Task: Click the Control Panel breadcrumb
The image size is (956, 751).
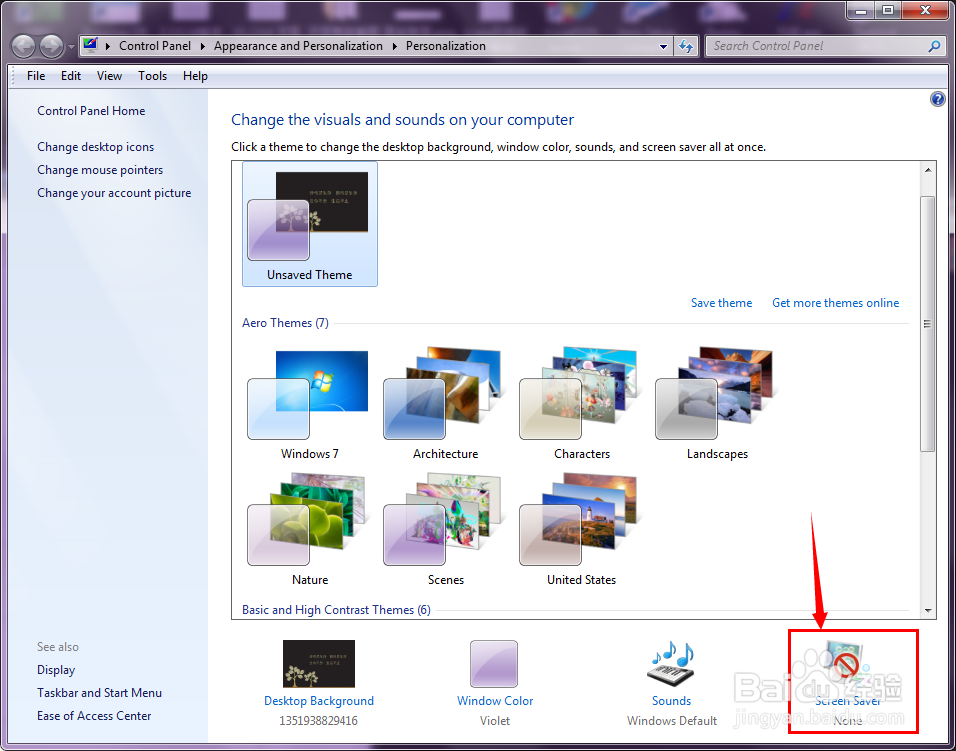Action: click(155, 46)
